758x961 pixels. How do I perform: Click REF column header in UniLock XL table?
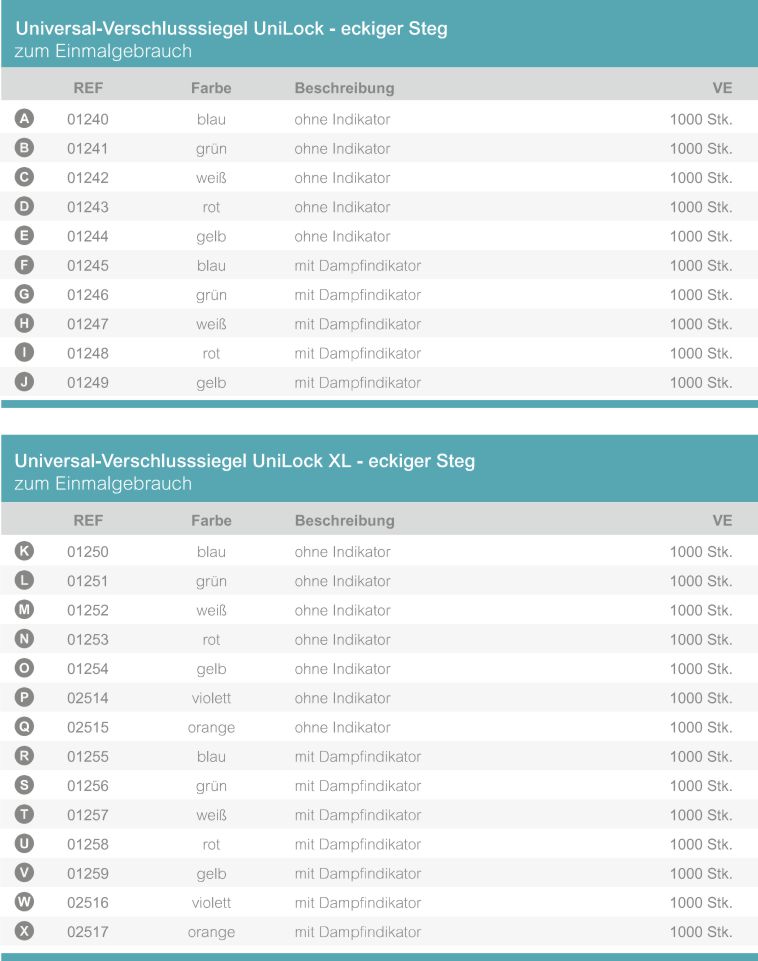(88, 520)
